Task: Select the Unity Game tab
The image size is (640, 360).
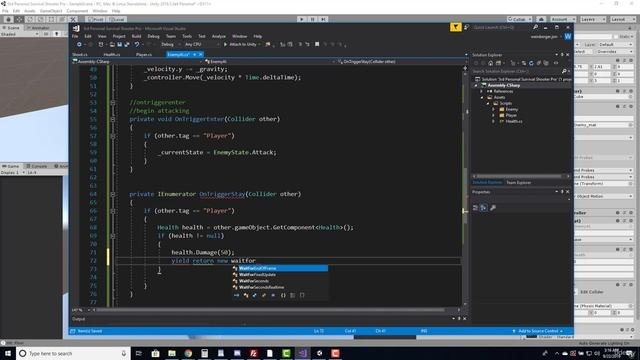Action: [11, 166]
